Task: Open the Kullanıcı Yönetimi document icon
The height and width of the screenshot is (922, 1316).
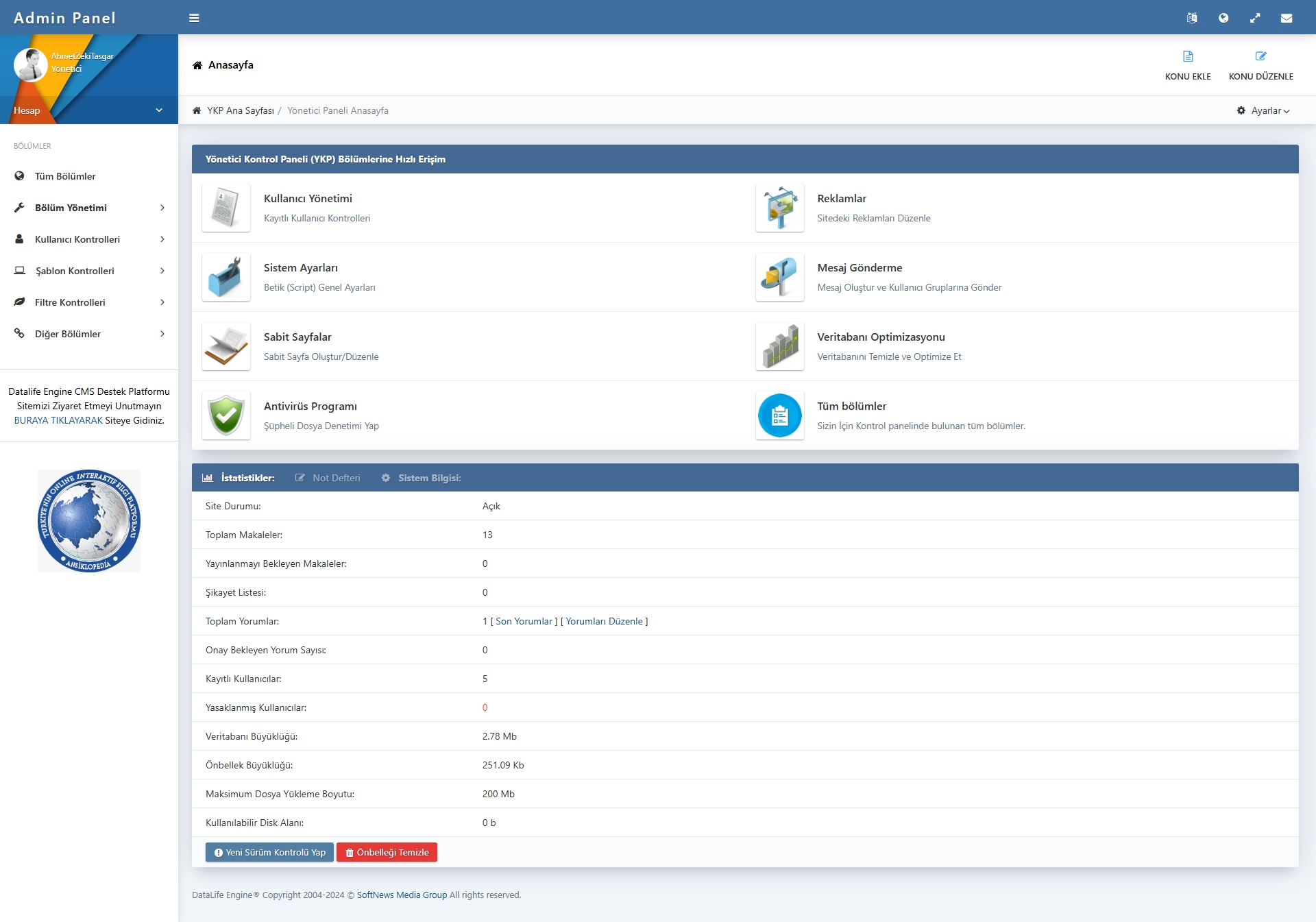Action: 226,208
